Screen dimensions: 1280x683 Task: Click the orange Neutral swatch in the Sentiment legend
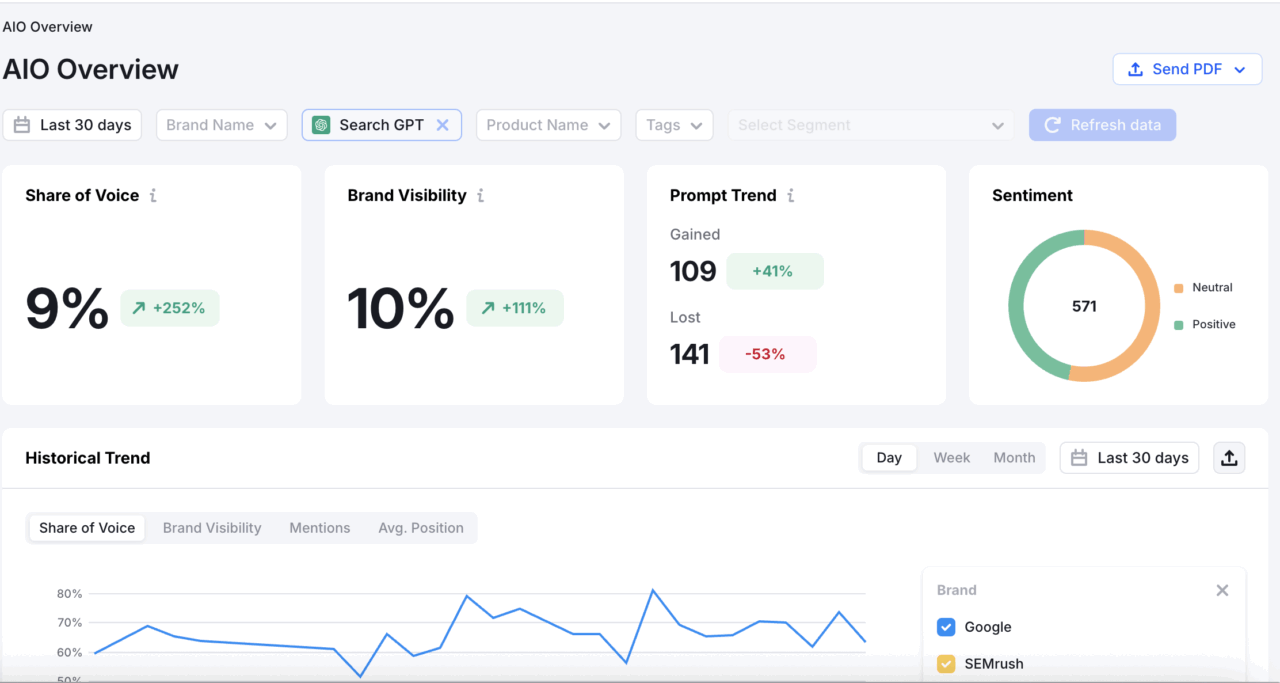pos(1179,287)
